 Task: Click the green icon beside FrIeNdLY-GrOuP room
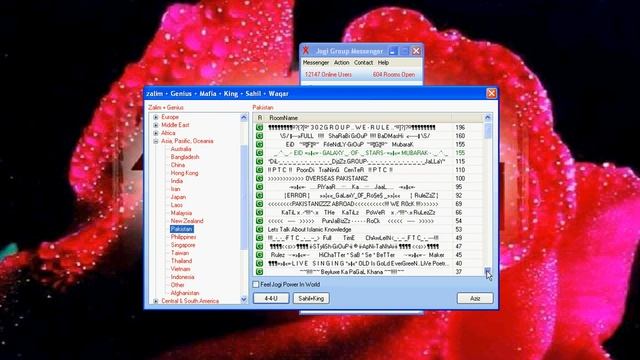pos(259,144)
